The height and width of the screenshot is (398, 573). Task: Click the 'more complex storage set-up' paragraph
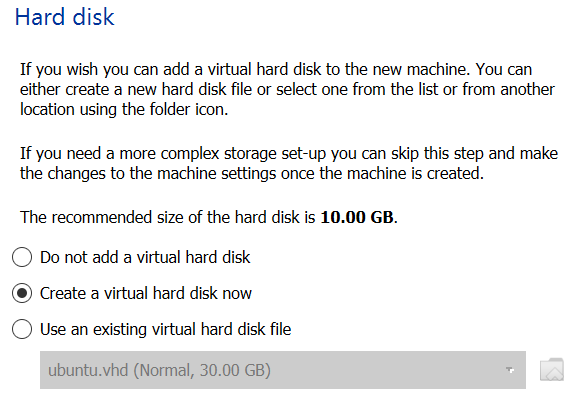coord(289,163)
